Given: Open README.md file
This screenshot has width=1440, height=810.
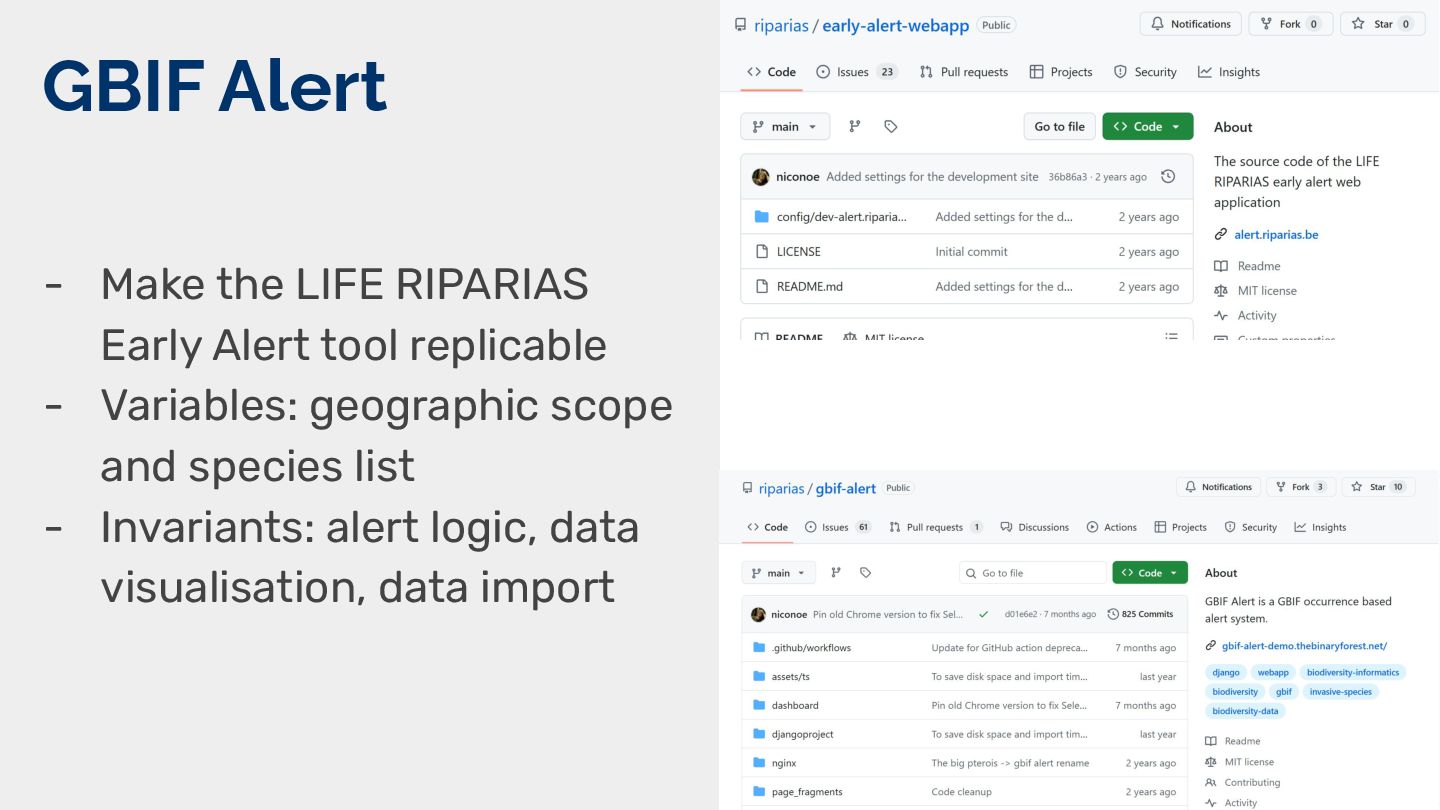Looking at the screenshot, I should tap(810, 287).
